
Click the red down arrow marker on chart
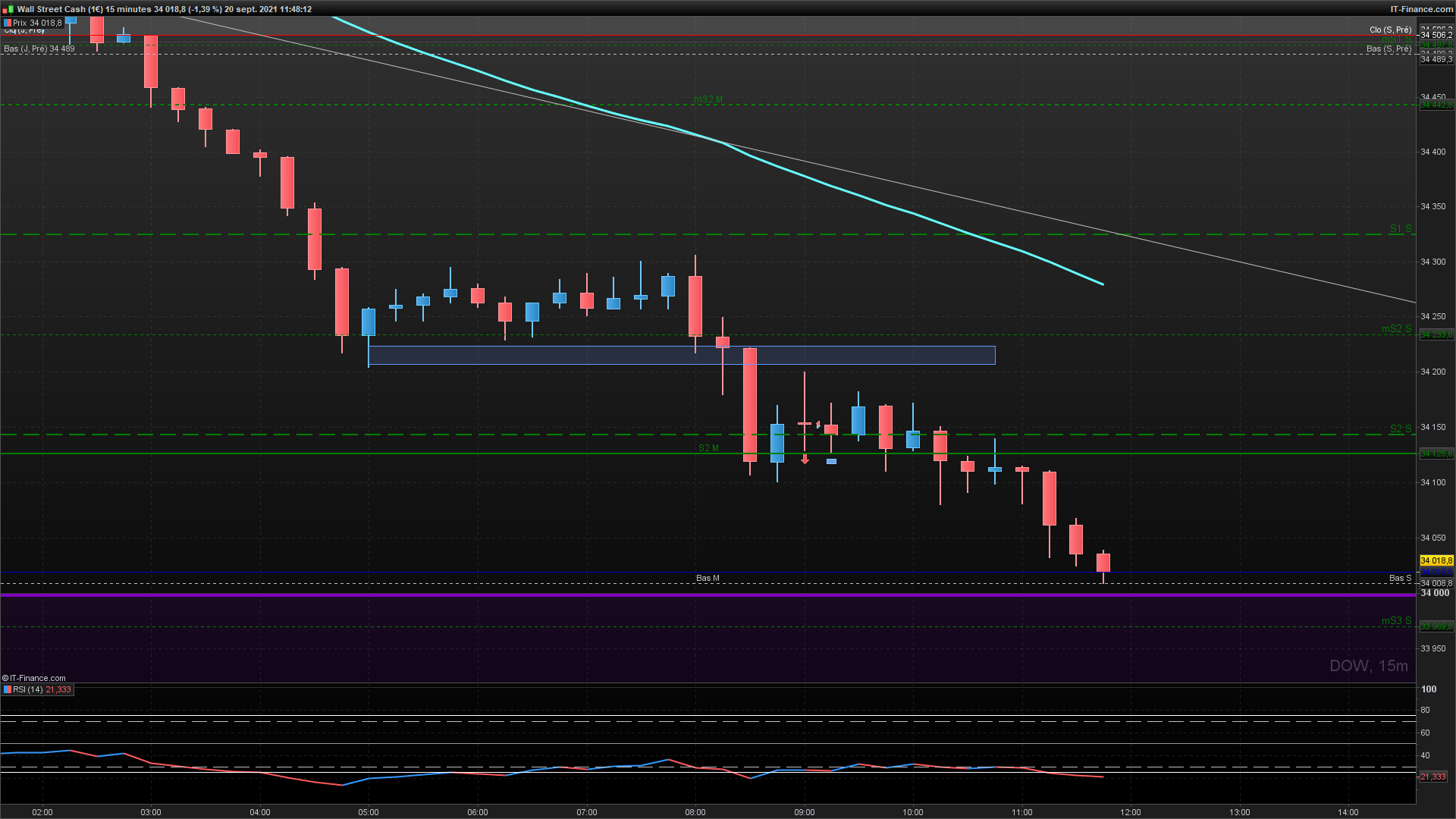805,460
